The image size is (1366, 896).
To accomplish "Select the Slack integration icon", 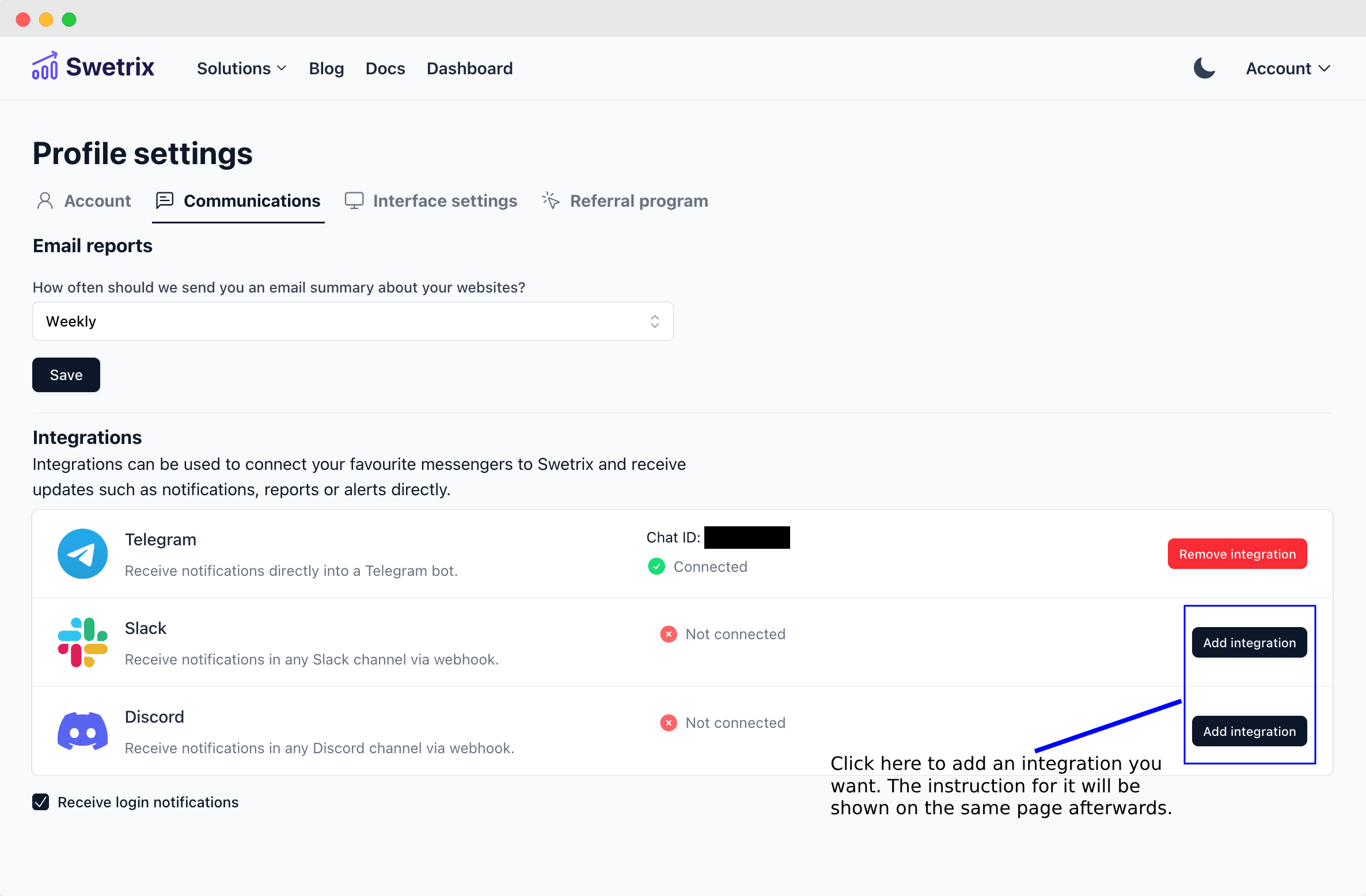I will coord(82,642).
